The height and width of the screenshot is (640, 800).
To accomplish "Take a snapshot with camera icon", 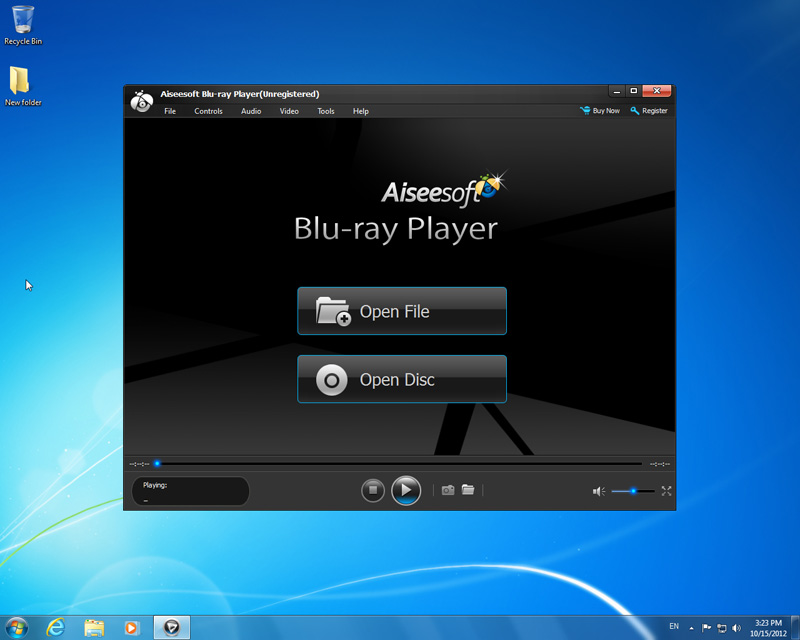I will pyautogui.click(x=448, y=490).
